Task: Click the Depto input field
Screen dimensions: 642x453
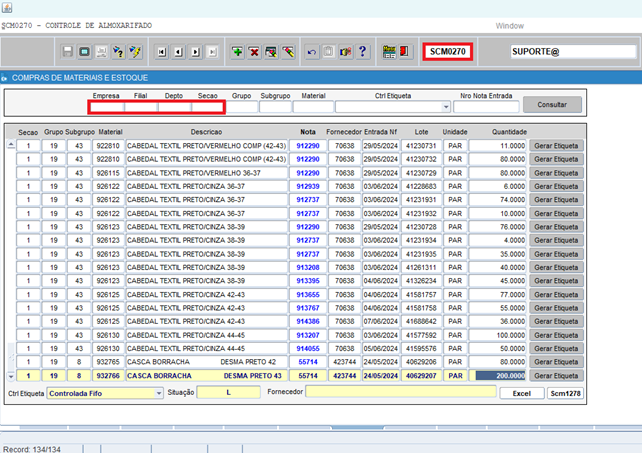Action: [174, 107]
